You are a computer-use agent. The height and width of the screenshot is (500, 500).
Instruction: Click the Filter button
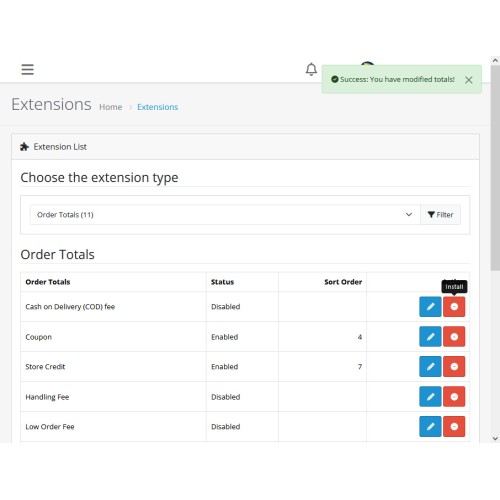pyautogui.click(x=440, y=215)
